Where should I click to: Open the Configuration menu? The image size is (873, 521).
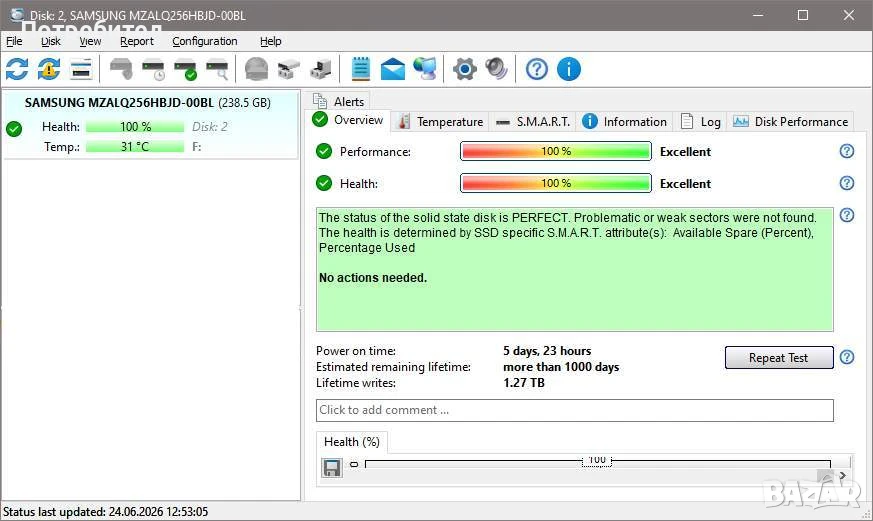click(x=204, y=41)
